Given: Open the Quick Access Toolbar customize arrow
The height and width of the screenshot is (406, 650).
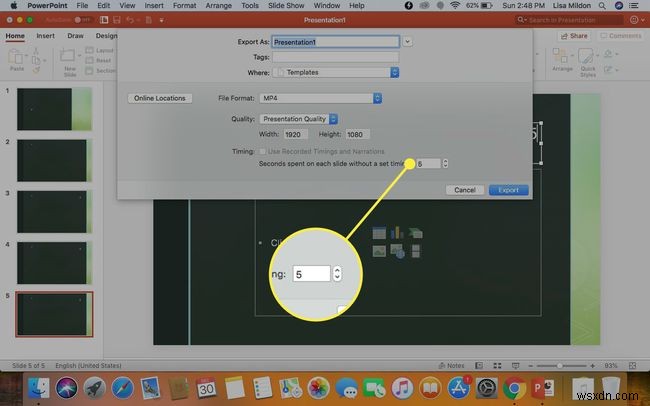Looking at the screenshot, I should tap(162, 20).
